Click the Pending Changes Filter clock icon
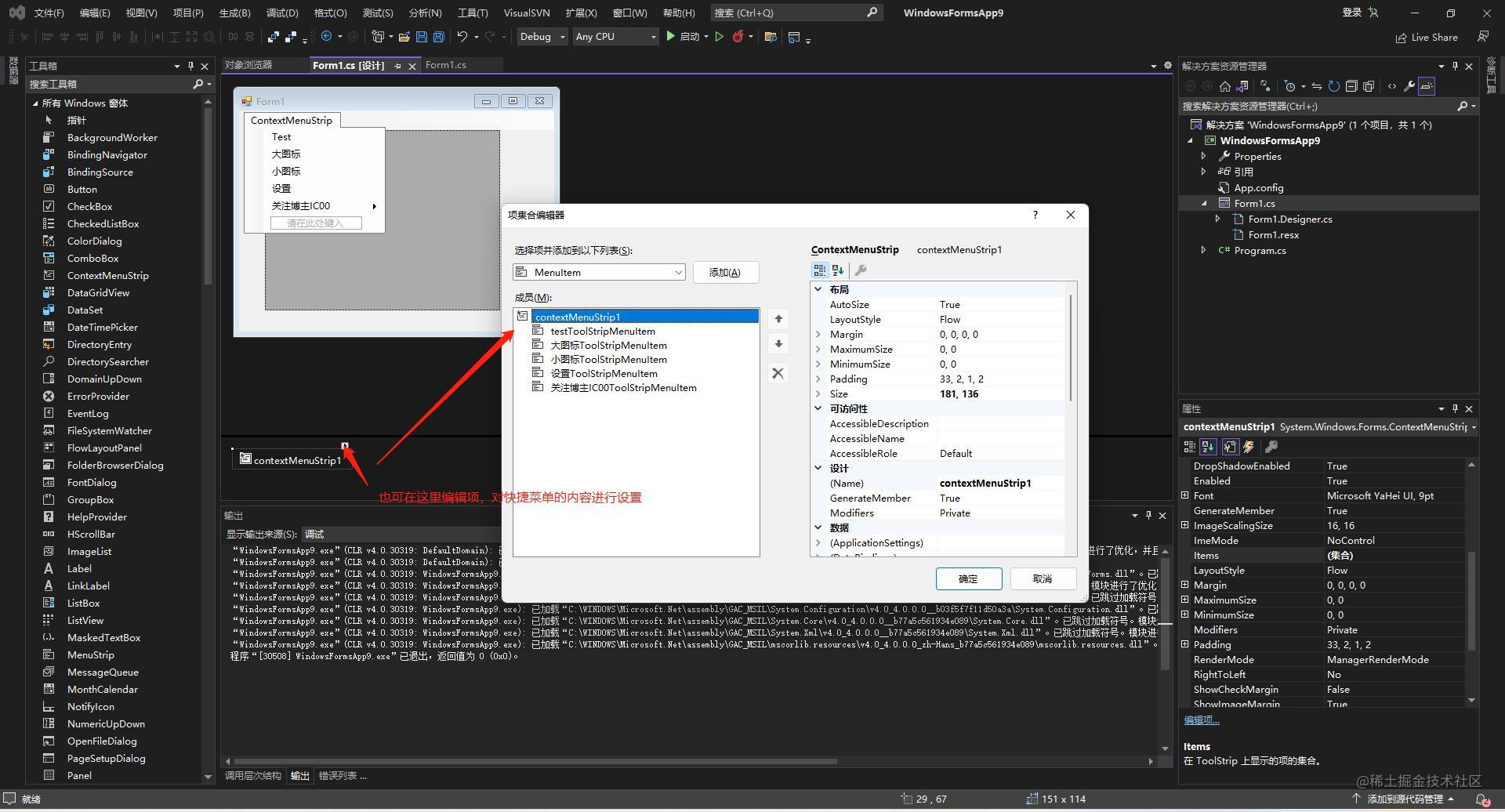Image resolution: width=1505 pixels, height=812 pixels. pyautogui.click(x=1289, y=86)
